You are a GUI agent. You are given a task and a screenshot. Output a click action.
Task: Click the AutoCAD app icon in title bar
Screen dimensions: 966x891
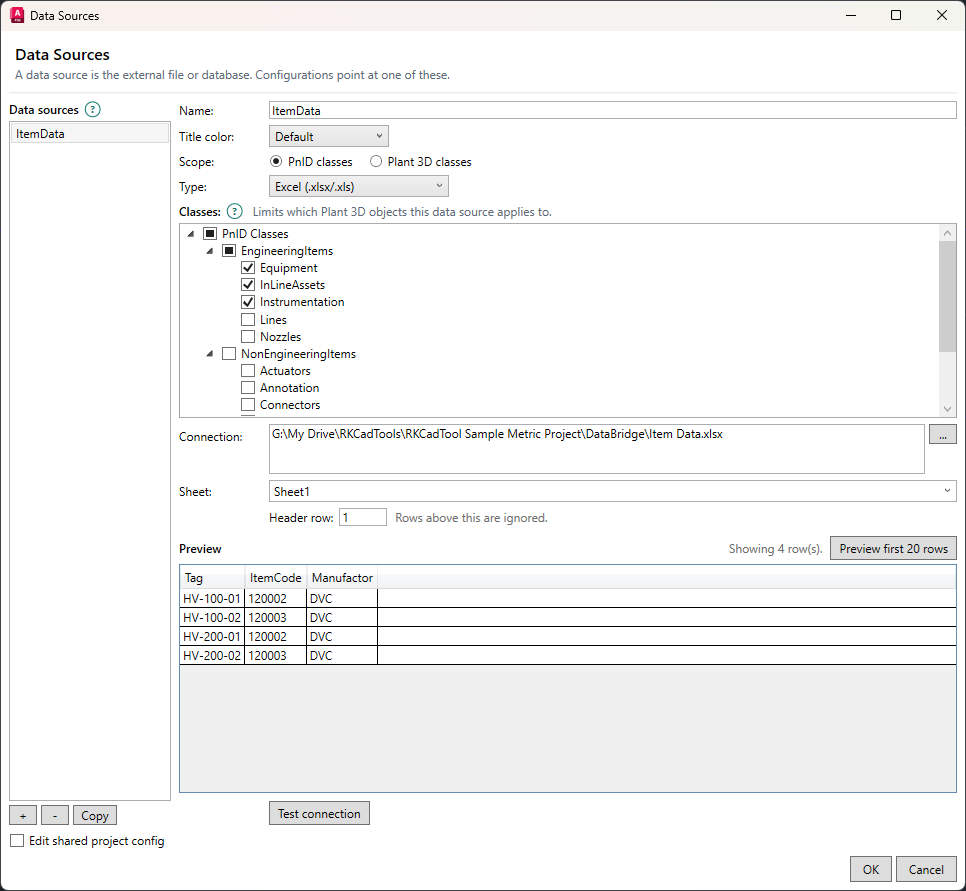17,15
